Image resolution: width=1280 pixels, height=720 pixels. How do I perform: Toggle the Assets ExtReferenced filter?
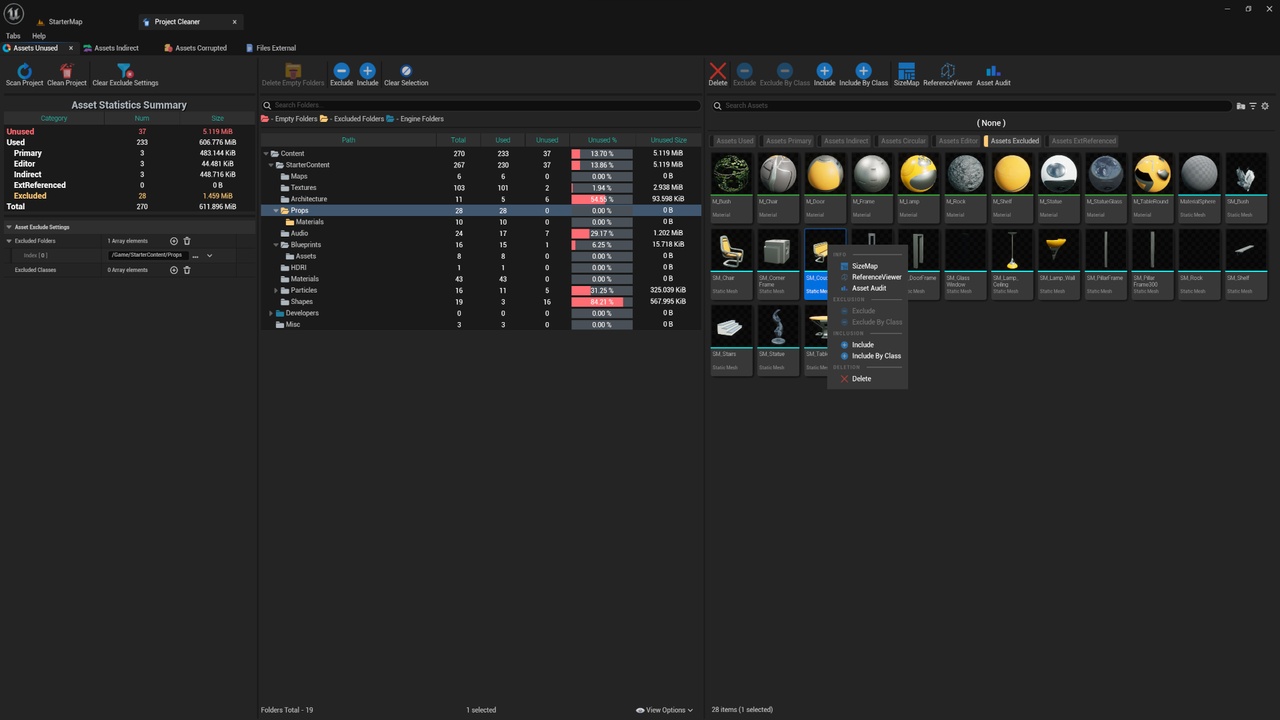click(1083, 141)
